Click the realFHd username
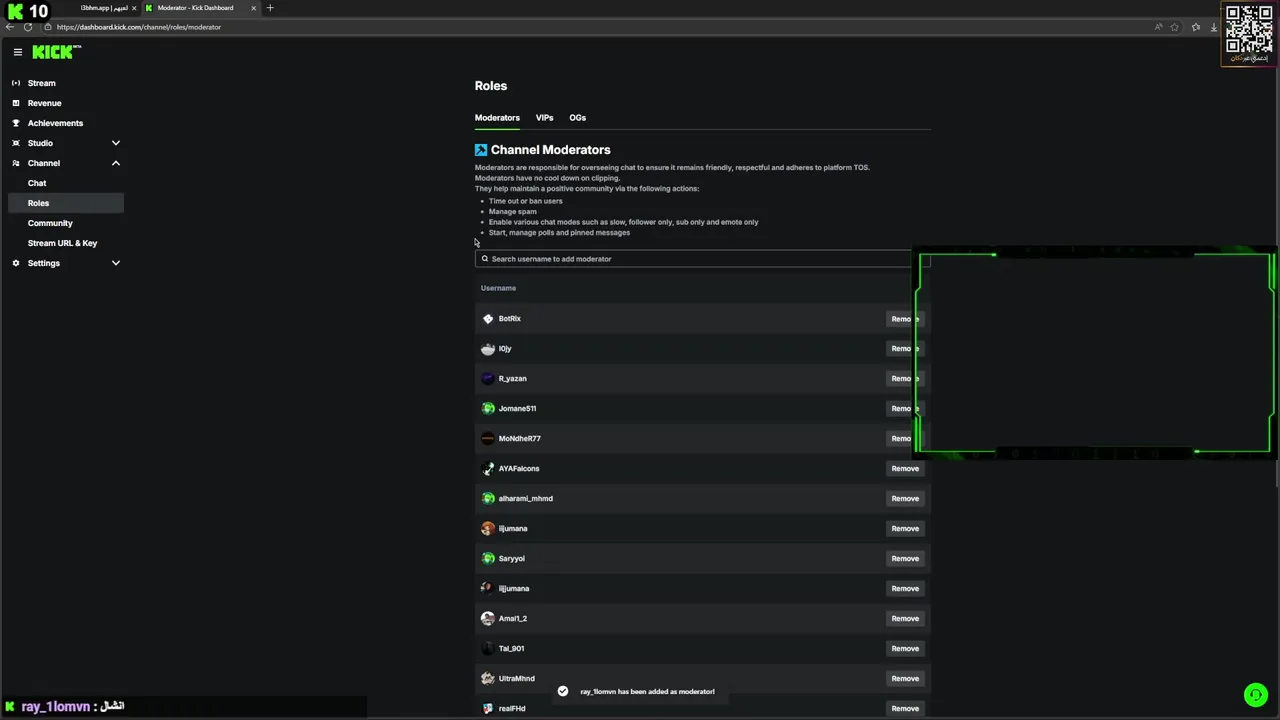Image resolution: width=1280 pixels, height=720 pixels. 512,708
